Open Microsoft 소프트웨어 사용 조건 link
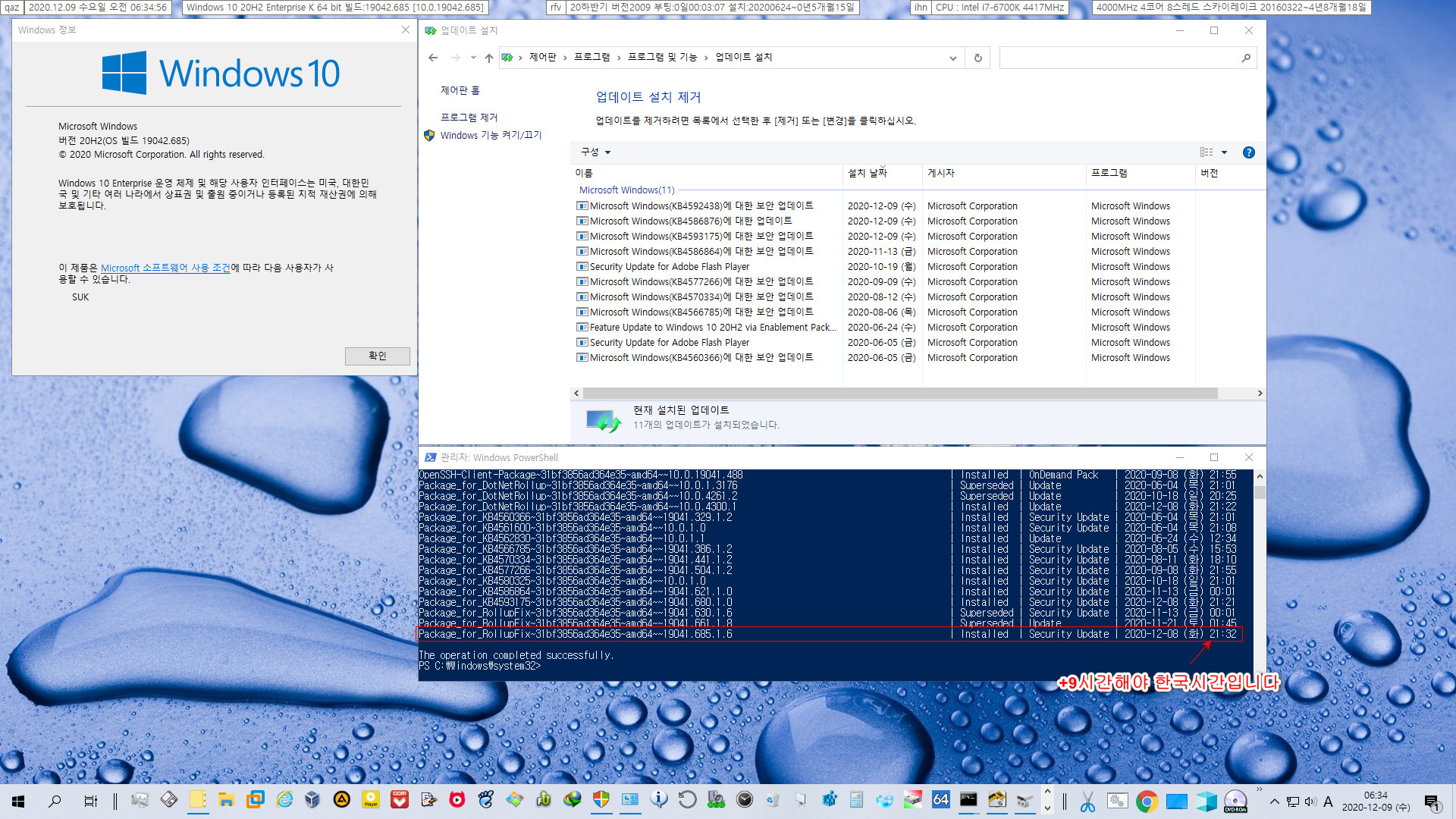 tap(165, 268)
